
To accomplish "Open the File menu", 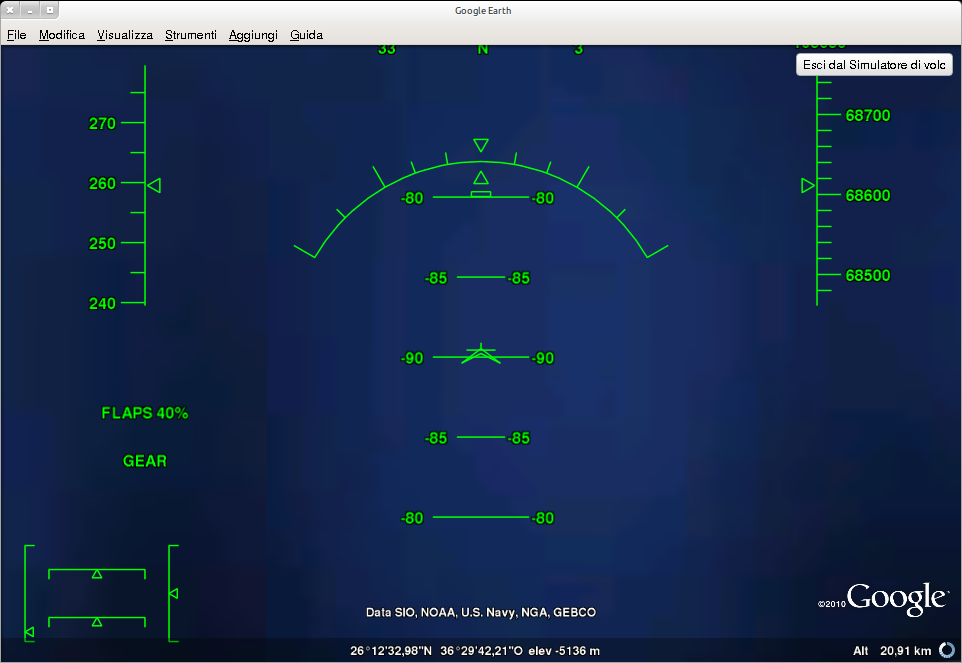I will point(17,35).
